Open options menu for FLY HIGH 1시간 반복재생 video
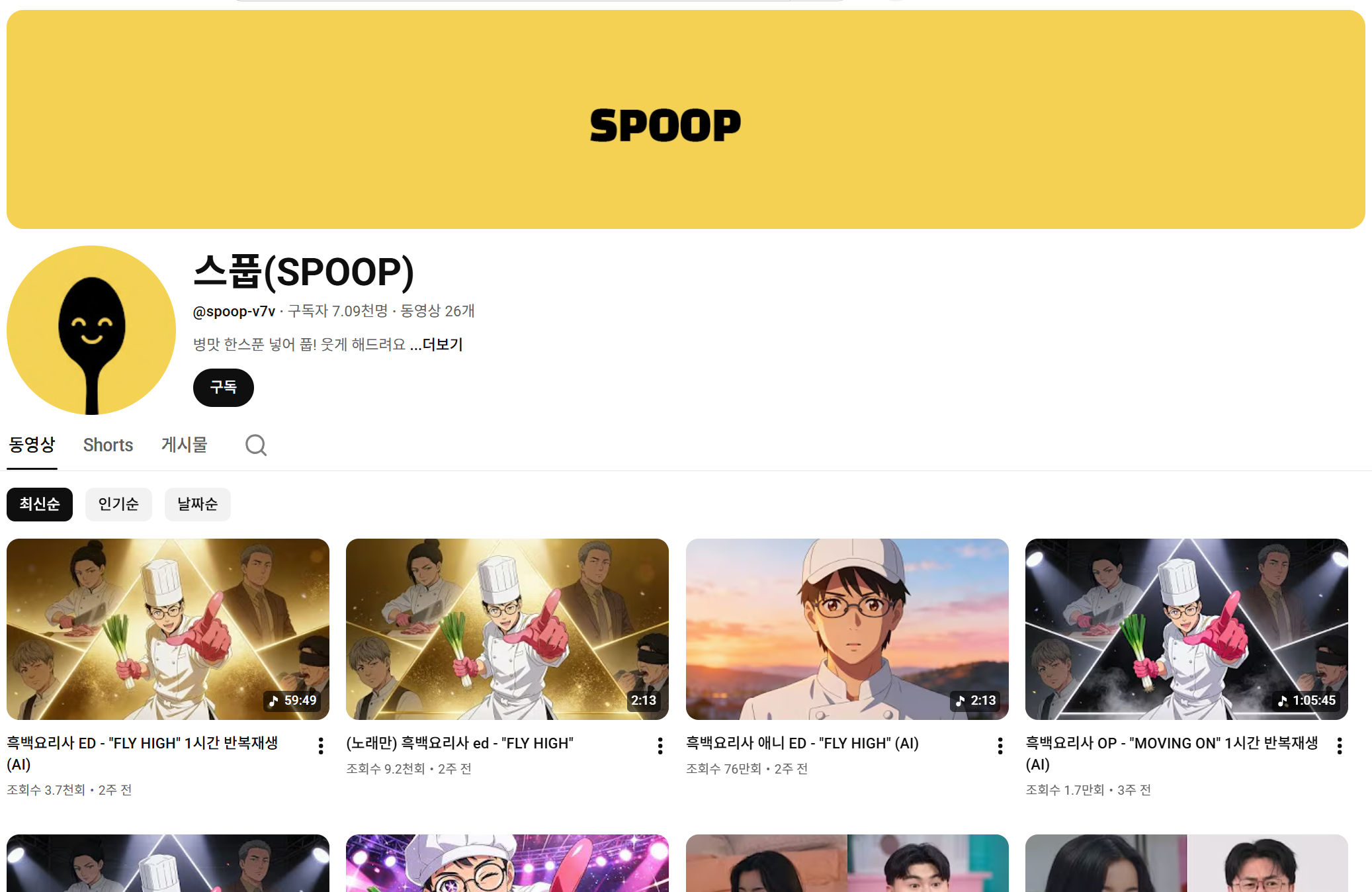The image size is (1372, 892). pyautogui.click(x=321, y=746)
